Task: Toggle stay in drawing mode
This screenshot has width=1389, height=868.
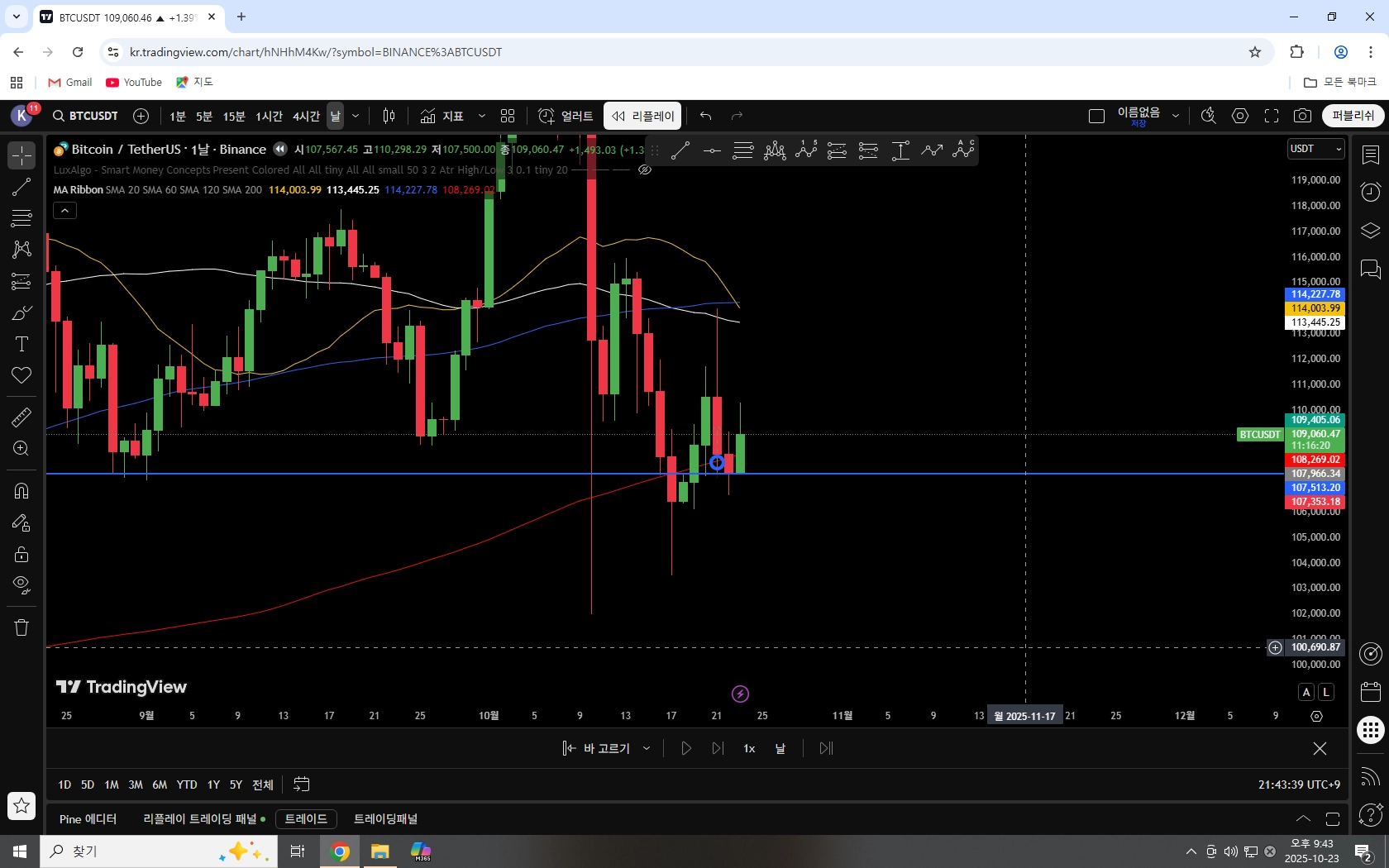Action: pos(21,522)
